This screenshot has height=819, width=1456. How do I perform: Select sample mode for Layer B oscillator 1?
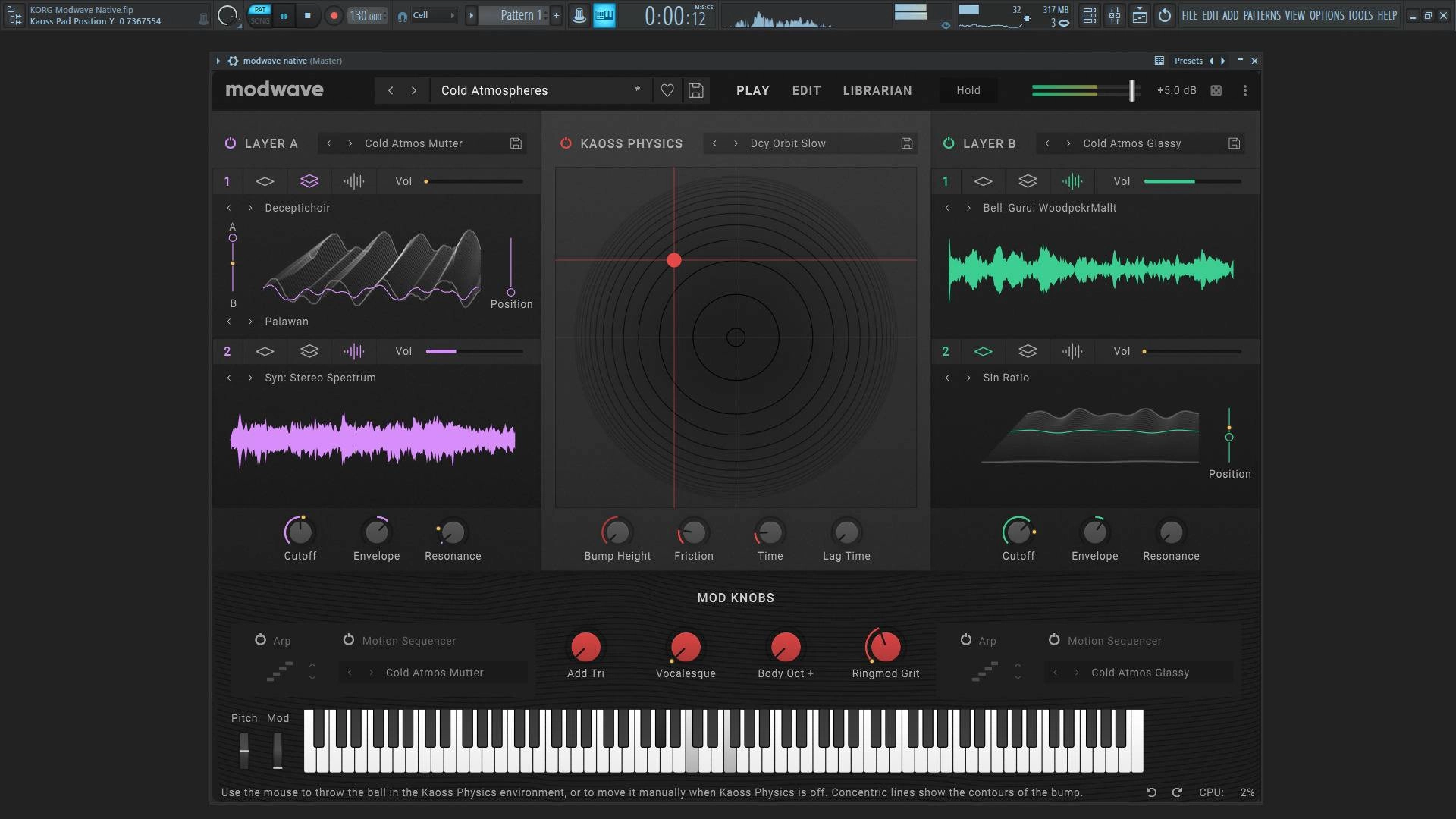point(1072,181)
